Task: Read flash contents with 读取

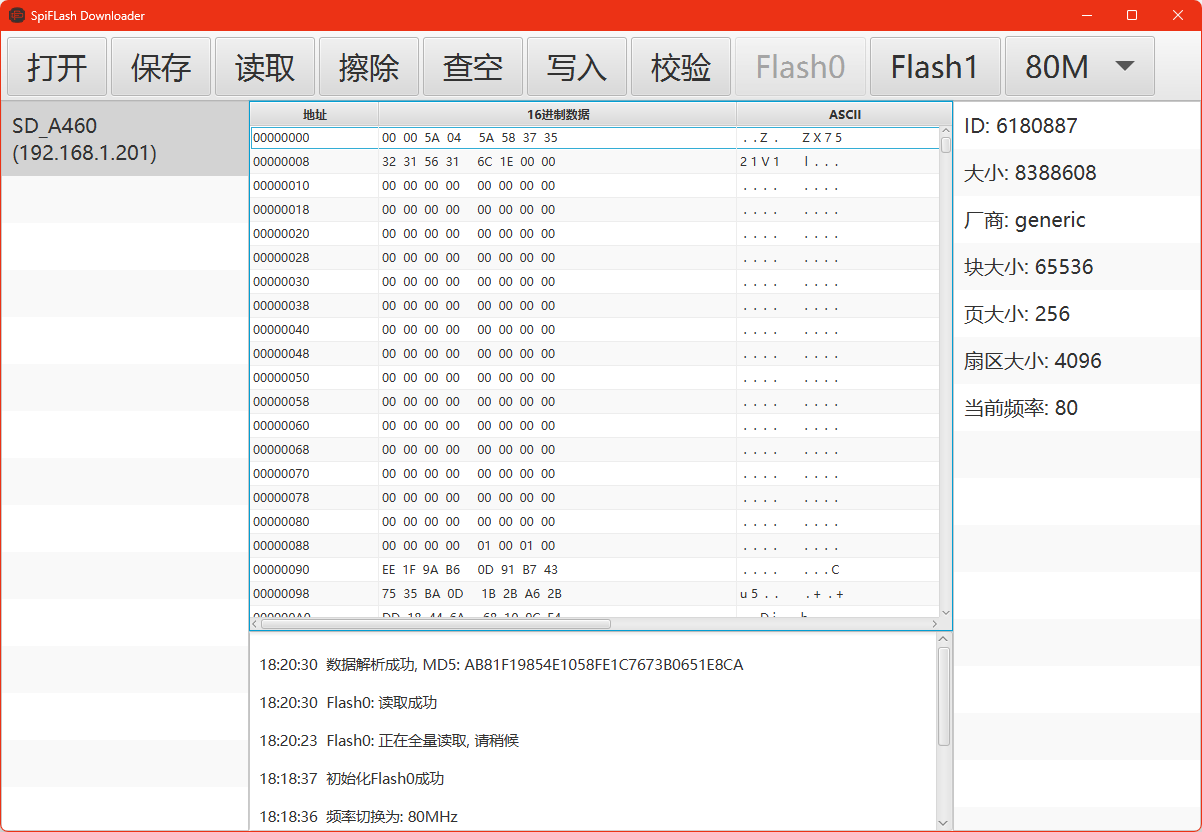Action: pyautogui.click(x=264, y=66)
